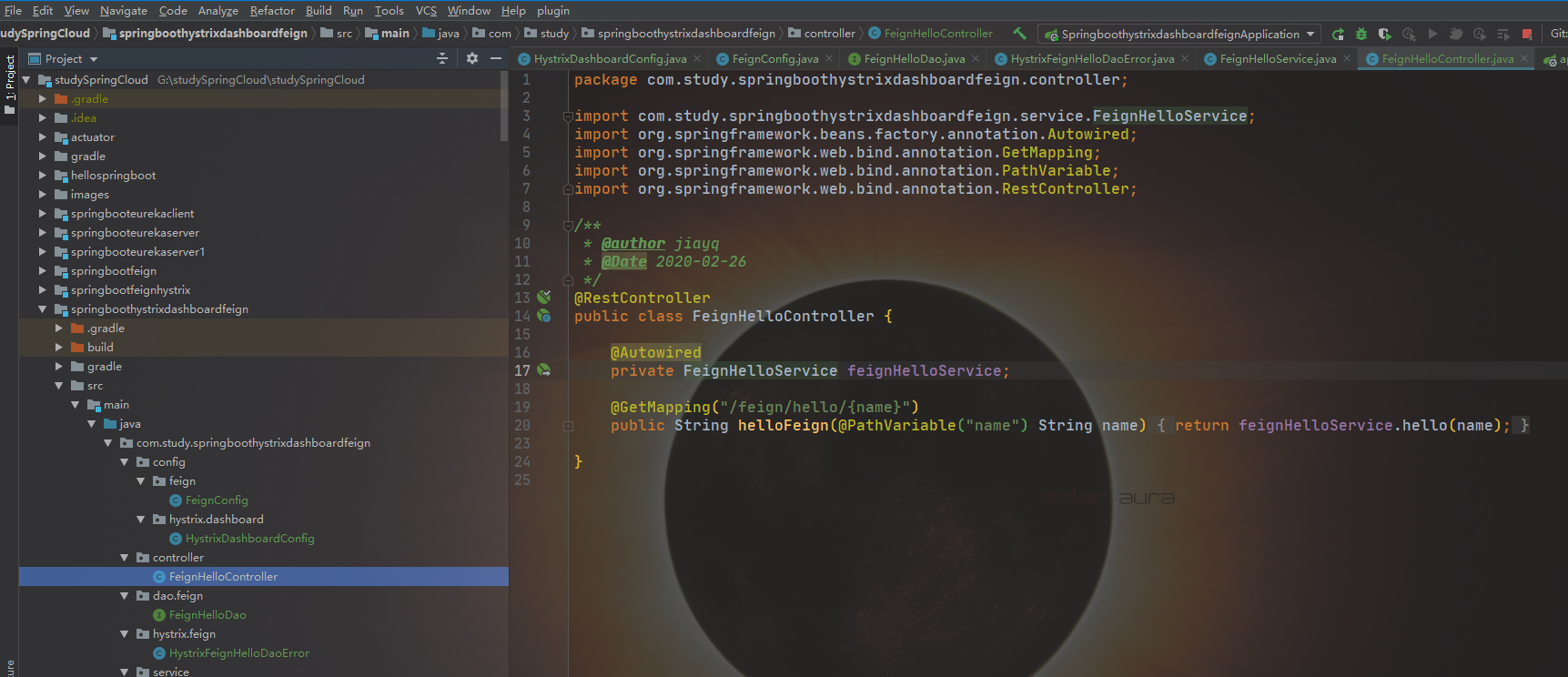Click the Spring bean gutter icon on line 14
The image size is (1568, 677).
coord(543,316)
